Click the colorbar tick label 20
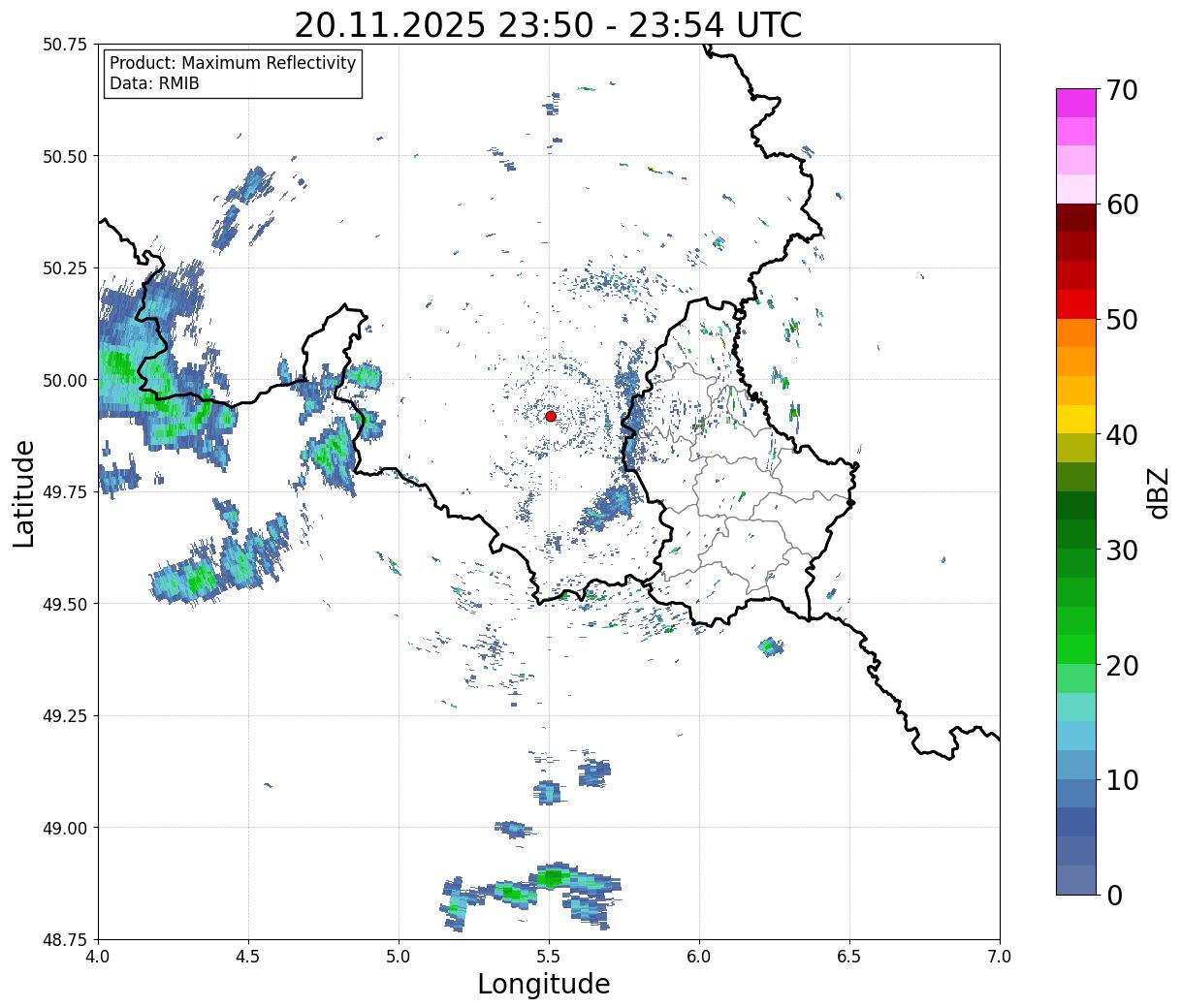 pyautogui.click(x=1122, y=666)
